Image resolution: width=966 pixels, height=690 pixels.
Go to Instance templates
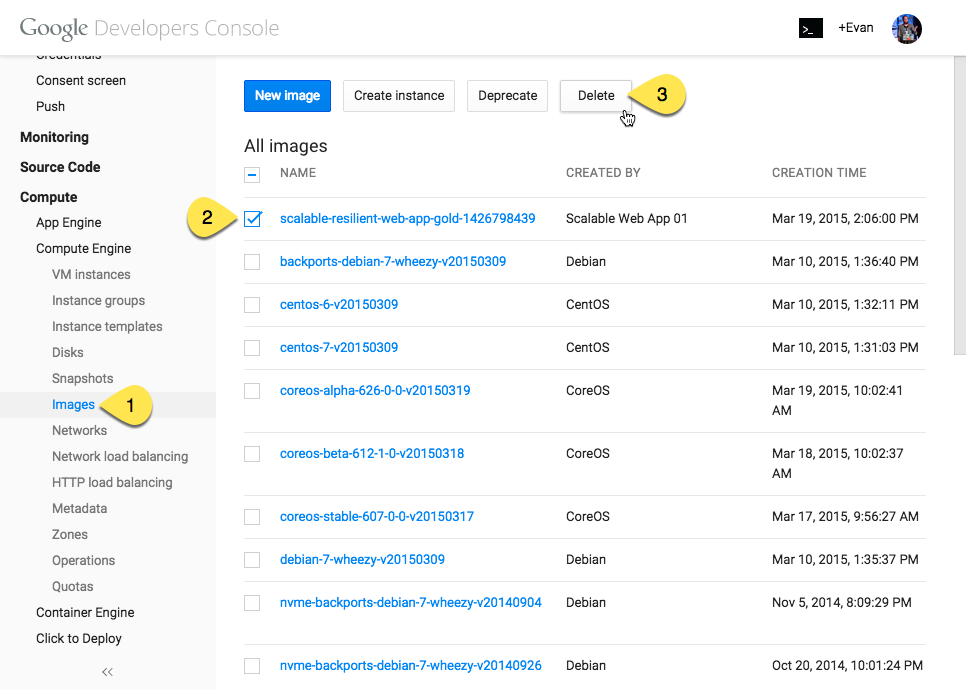pos(107,327)
